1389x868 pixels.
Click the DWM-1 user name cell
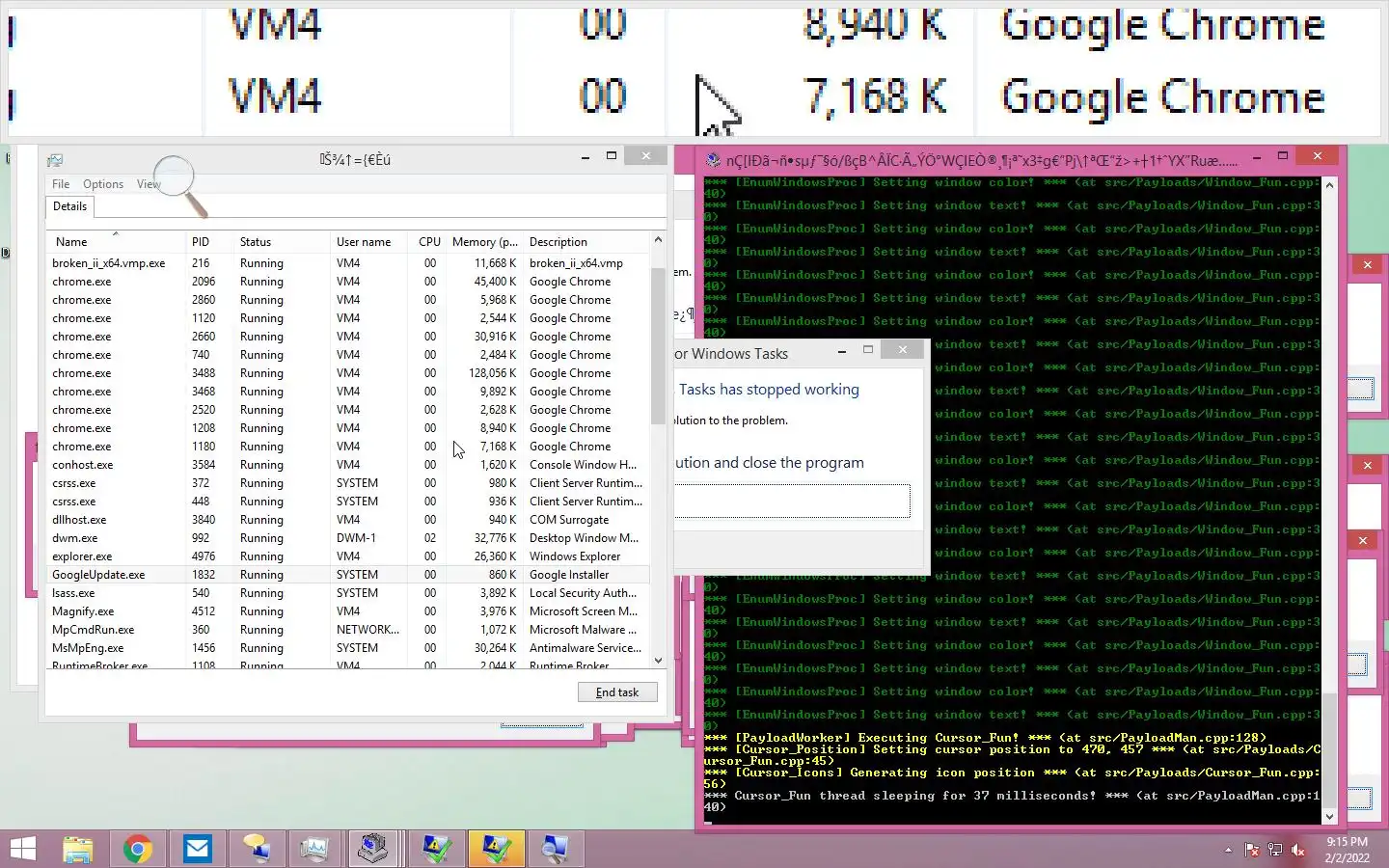pyautogui.click(x=356, y=538)
